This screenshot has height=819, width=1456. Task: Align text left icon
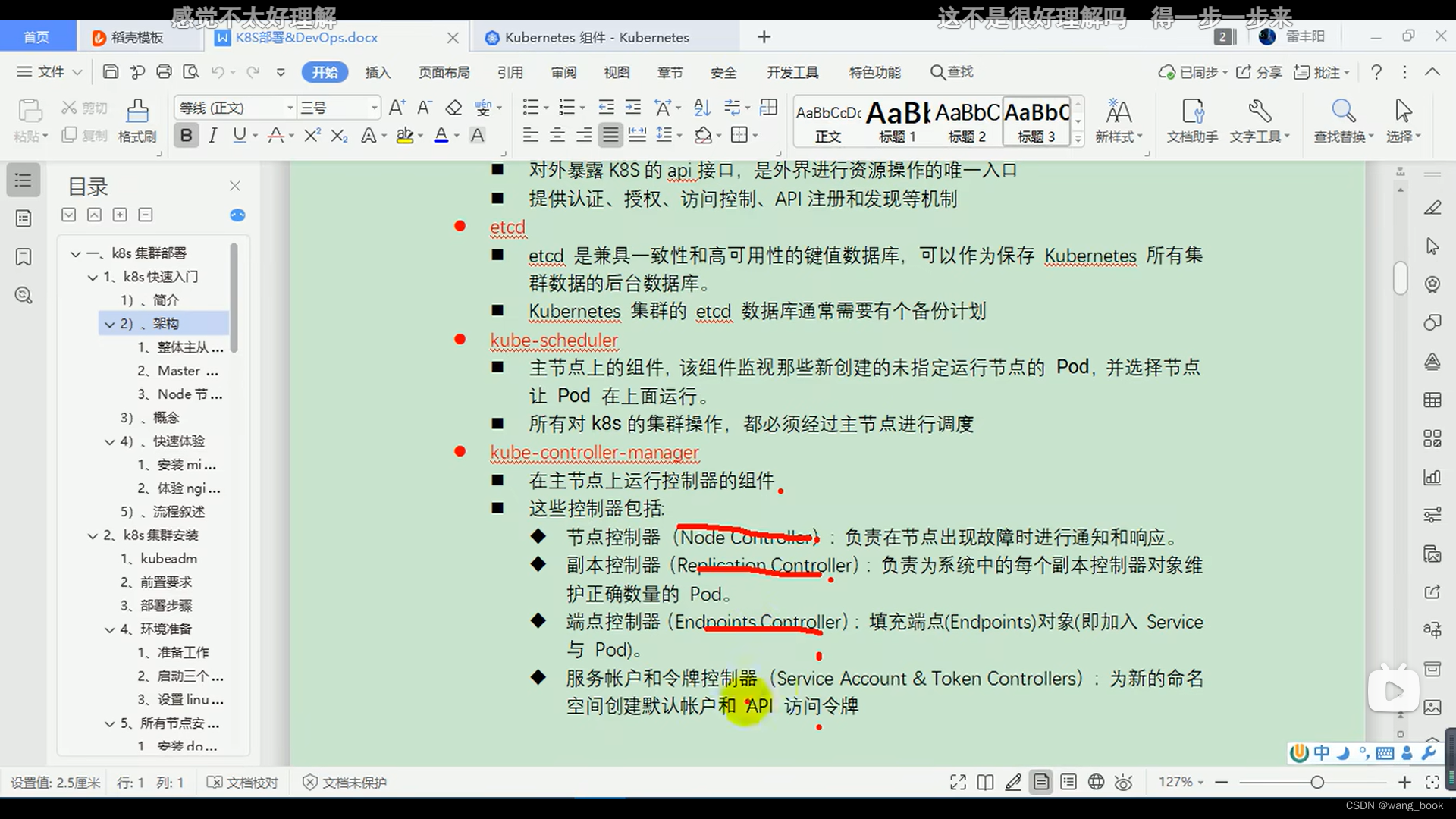[530, 136]
